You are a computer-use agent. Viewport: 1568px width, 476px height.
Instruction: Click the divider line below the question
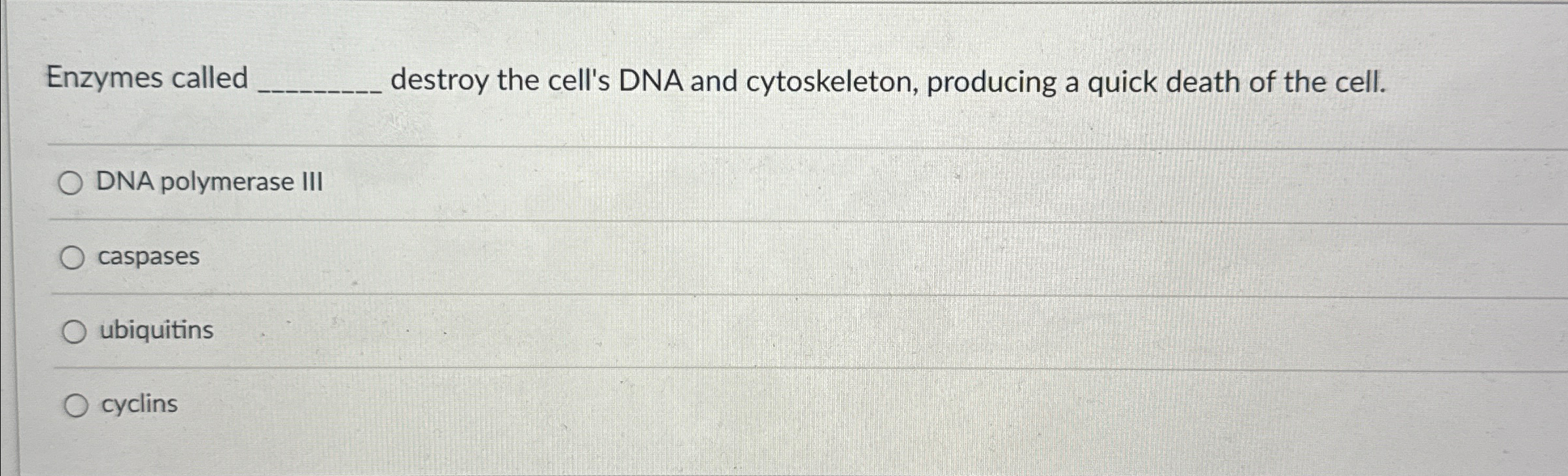[785, 145]
